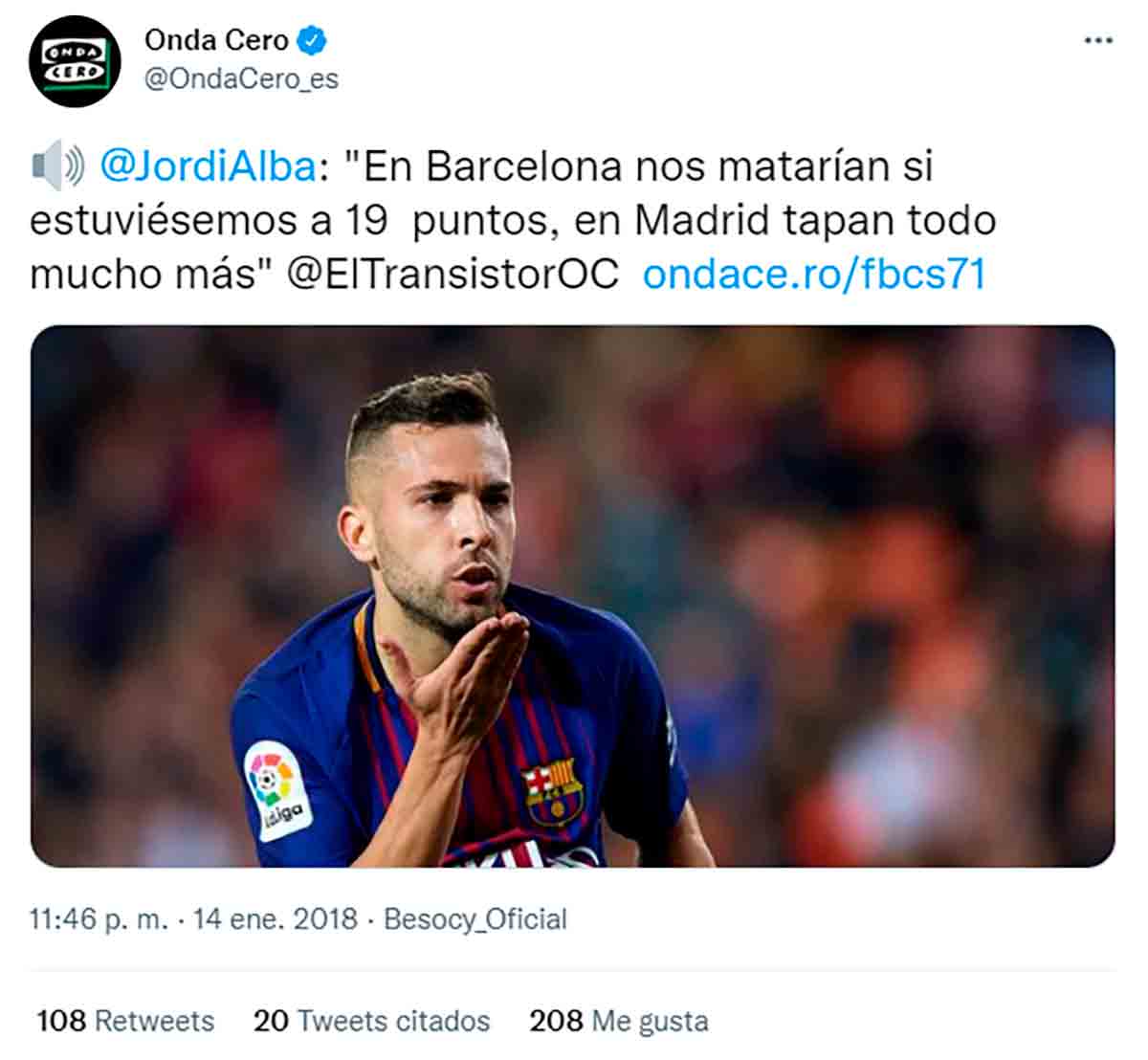Follow the ondace.ro/fbcs71 link
The height and width of the screenshot is (1060, 1148).
click(x=814, y=274)
